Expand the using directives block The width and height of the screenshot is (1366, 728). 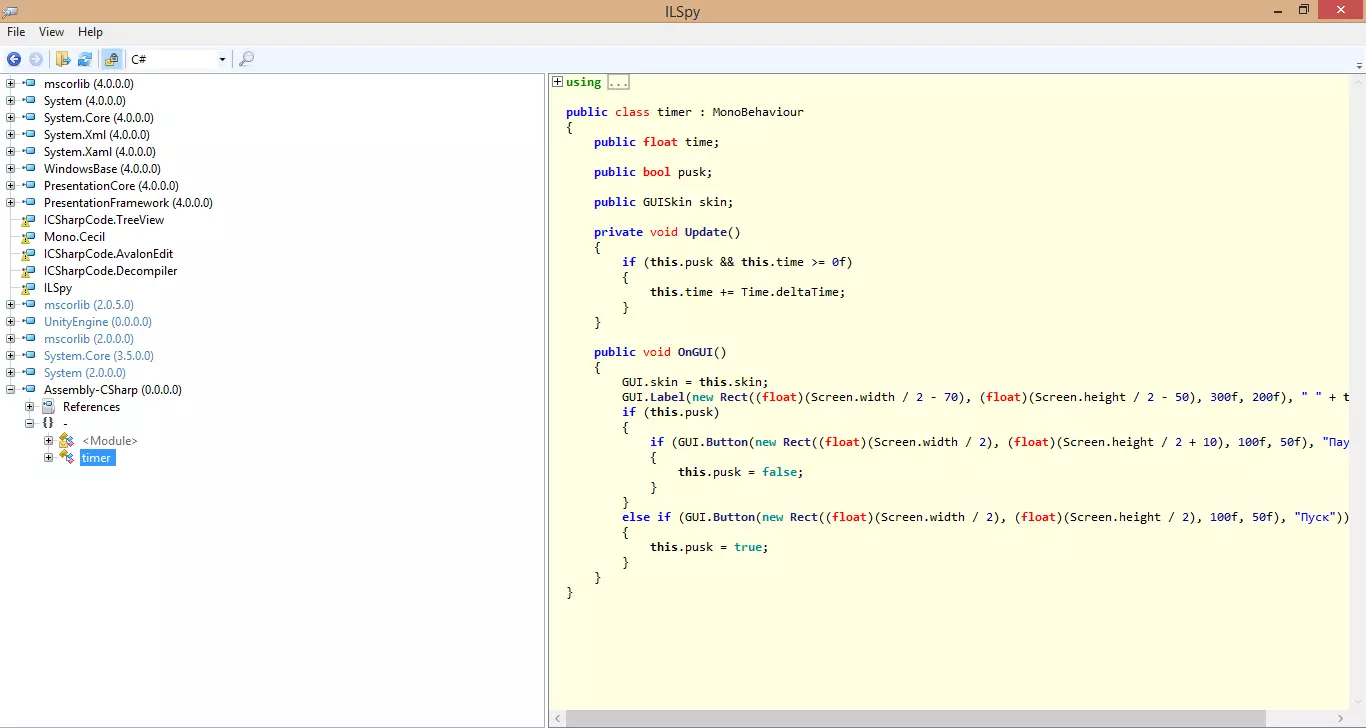pos(557,82)
